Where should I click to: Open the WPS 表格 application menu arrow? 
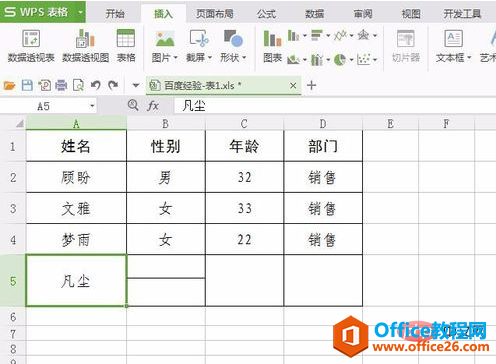80,12
